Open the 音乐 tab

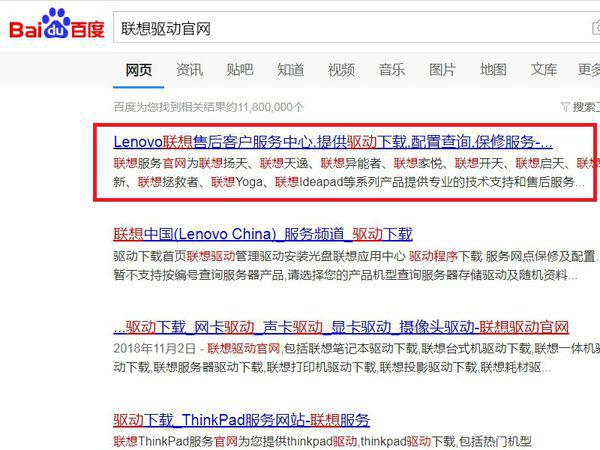click(x=392, y=70)
